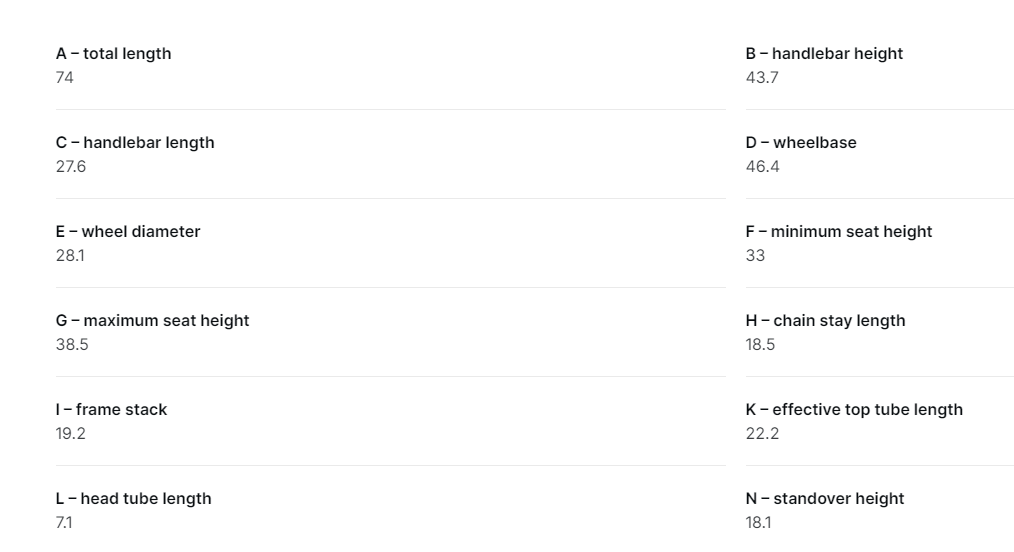Select the frame stack value 19.2
1014x552 pixels.
[x=70, y=434]
